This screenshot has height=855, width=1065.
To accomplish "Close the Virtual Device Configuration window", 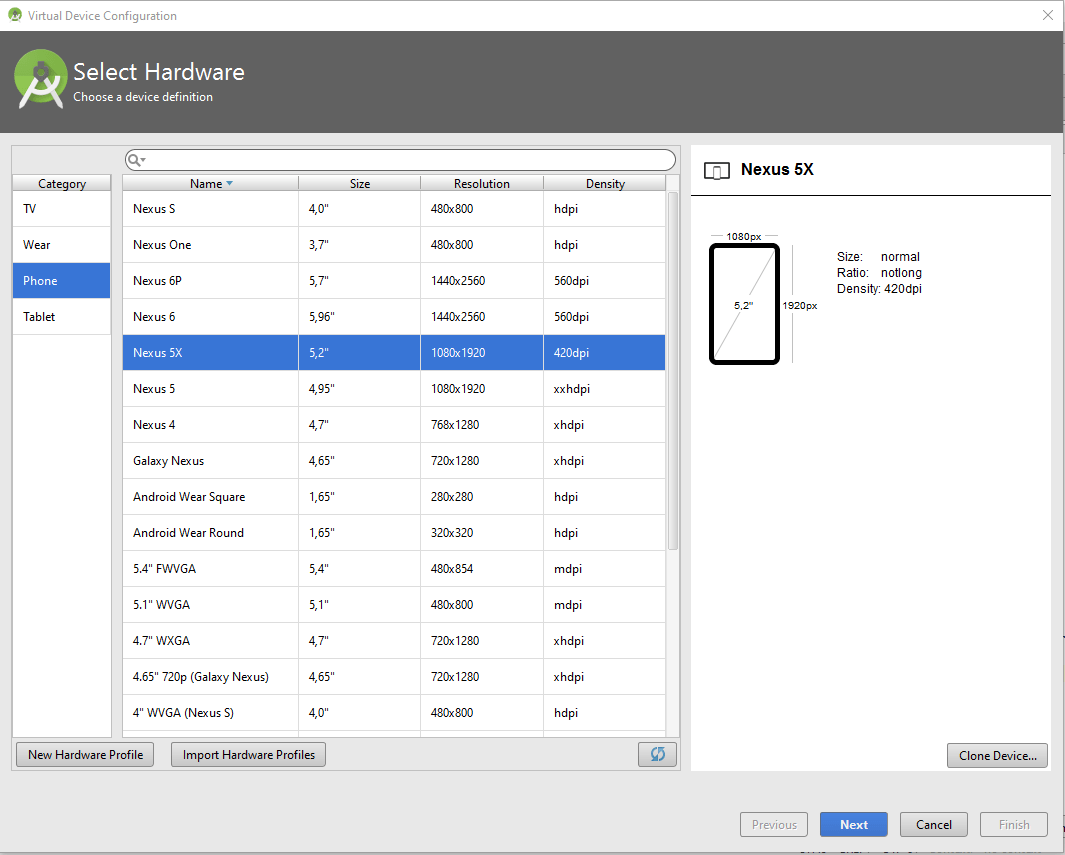I will pyautogui.click(x=1047, y=15).
